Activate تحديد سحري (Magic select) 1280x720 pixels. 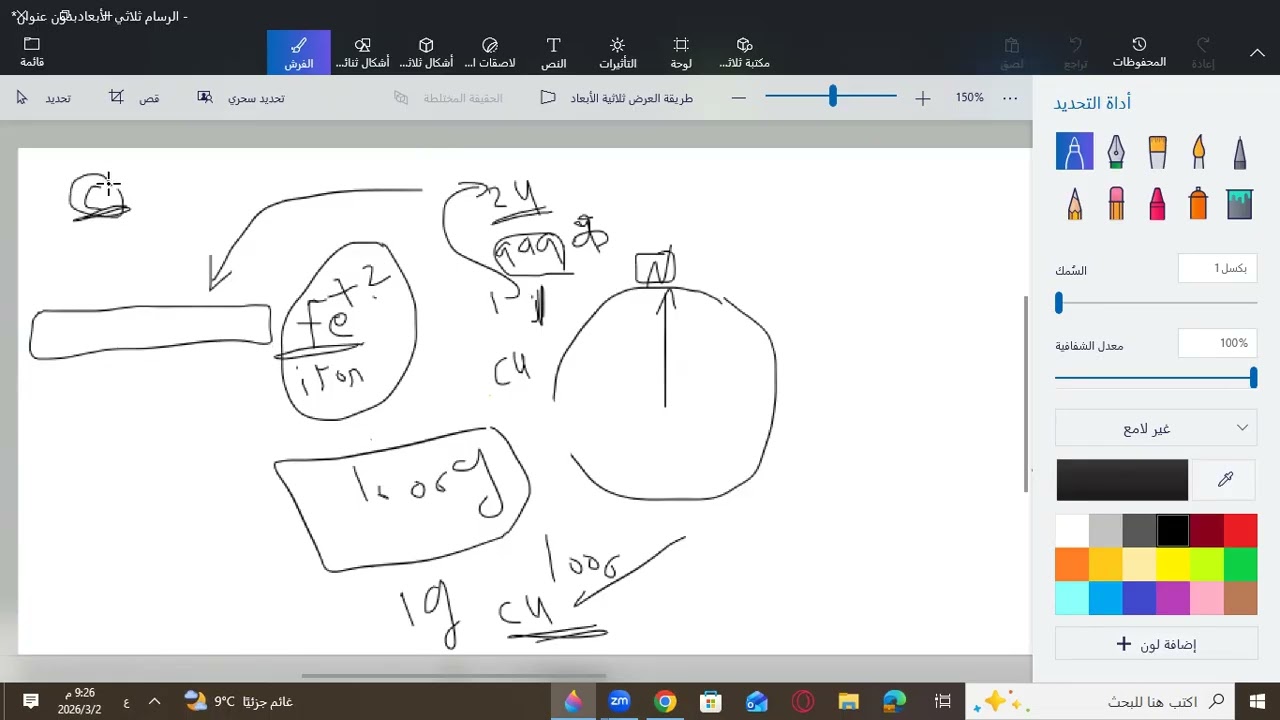point(241,98)
